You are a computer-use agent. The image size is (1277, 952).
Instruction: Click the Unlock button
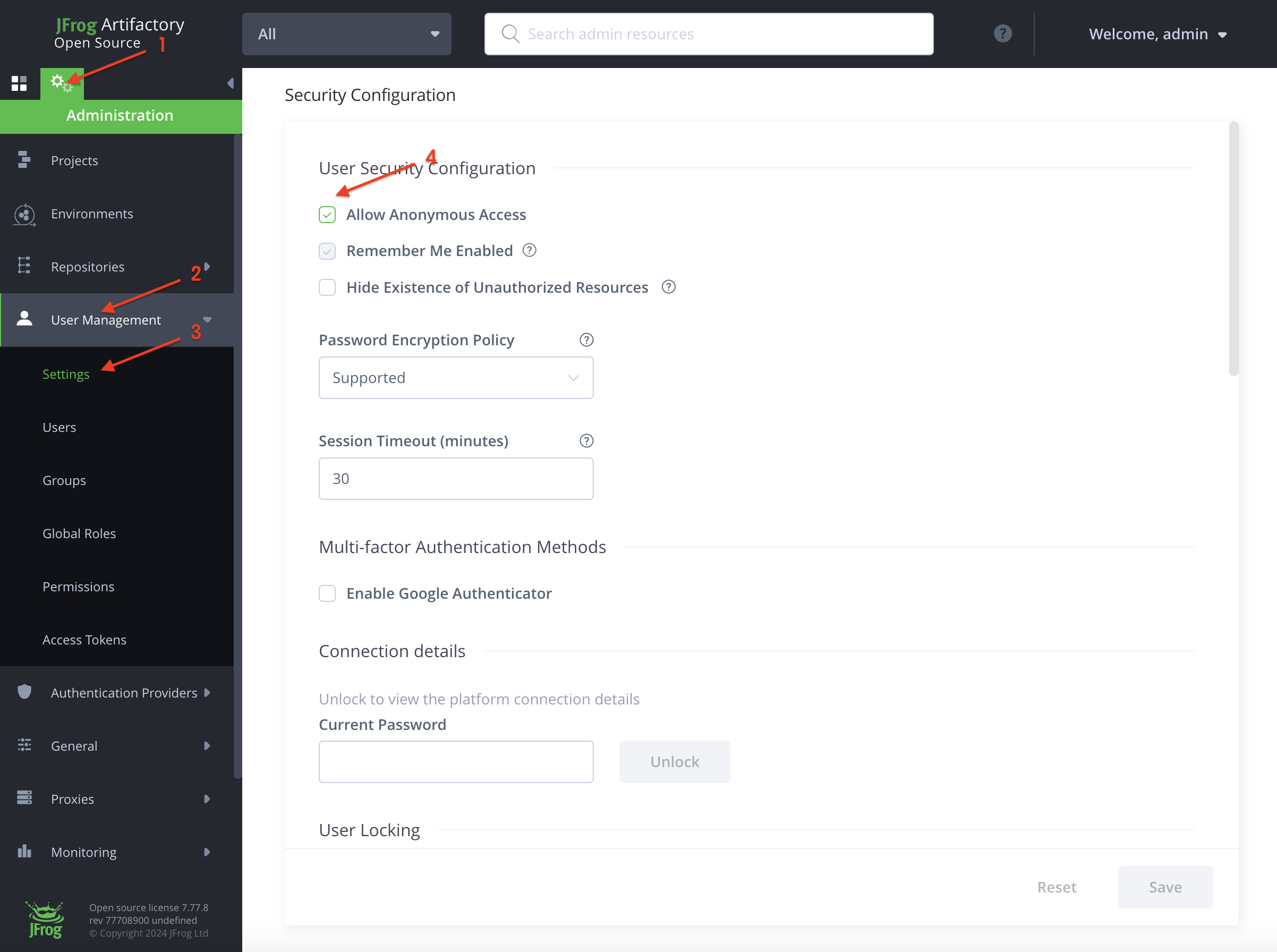(674, 761)
